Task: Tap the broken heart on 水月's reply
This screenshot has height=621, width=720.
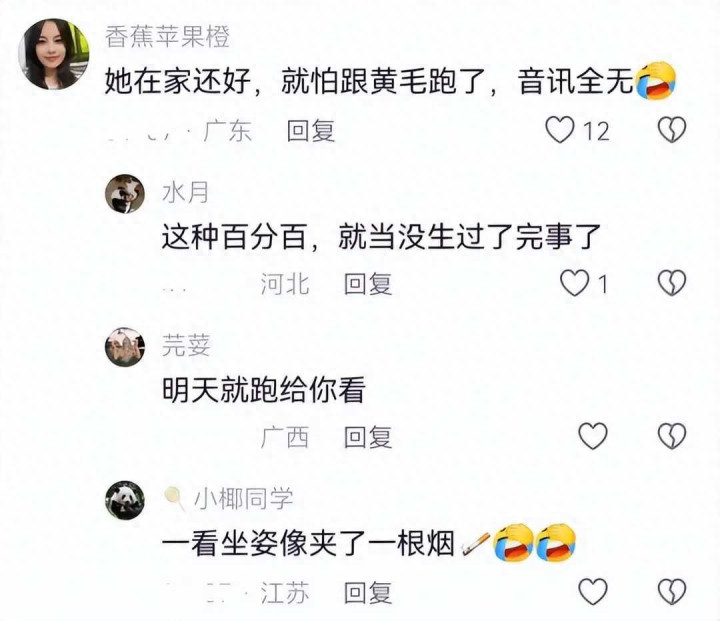Action: pyautogui.click(x=672, y=282)
